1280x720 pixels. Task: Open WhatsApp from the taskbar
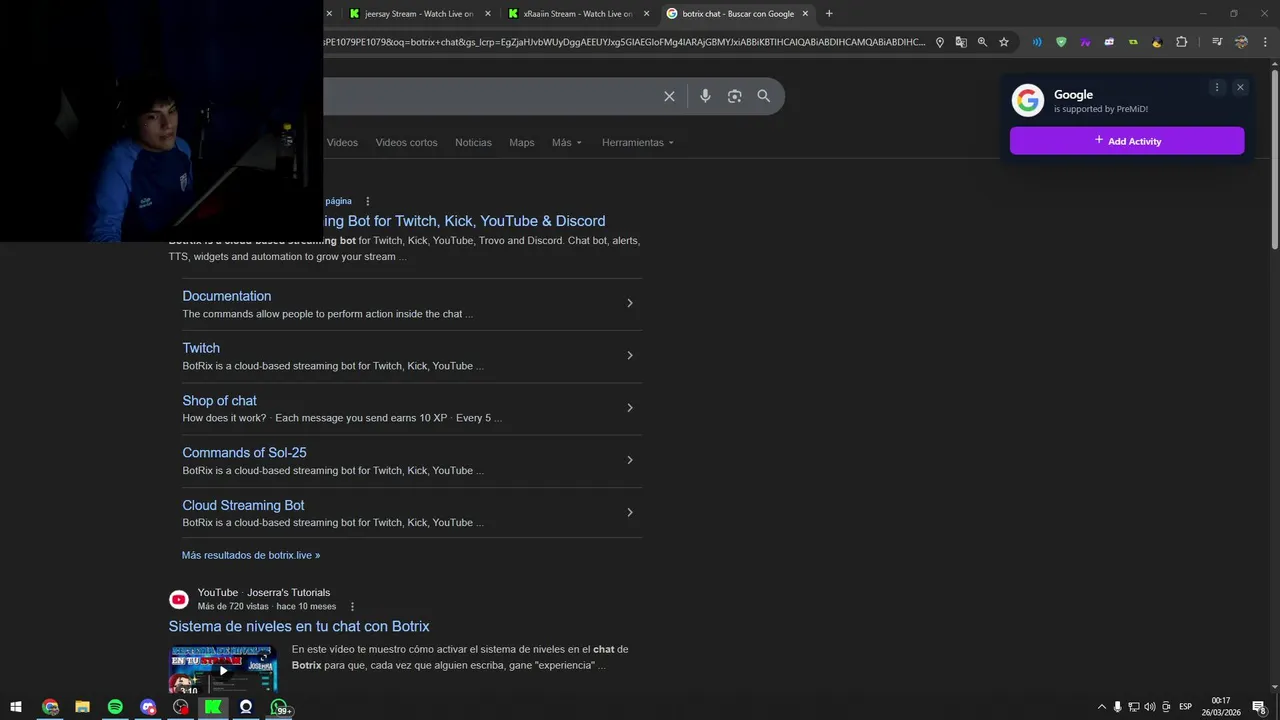point(279,707)
